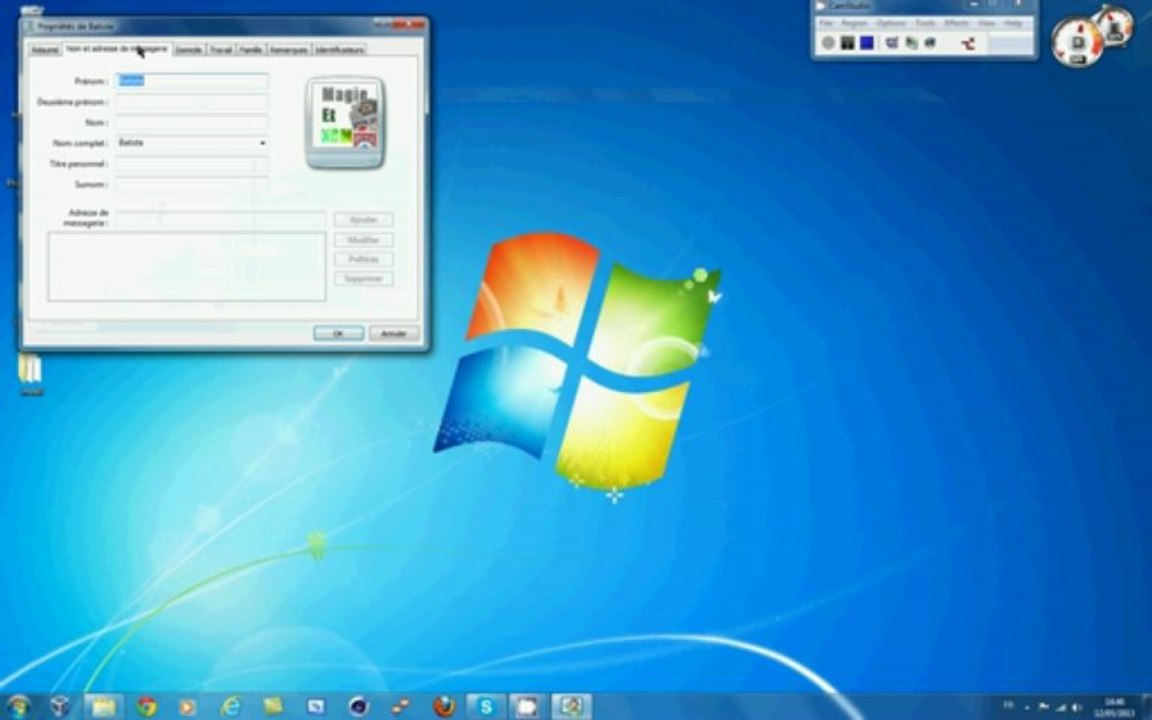The width and height of the screenshot is (1152, 720).
Task: Click the Supprimer button
Action: (x=364, y=278)
